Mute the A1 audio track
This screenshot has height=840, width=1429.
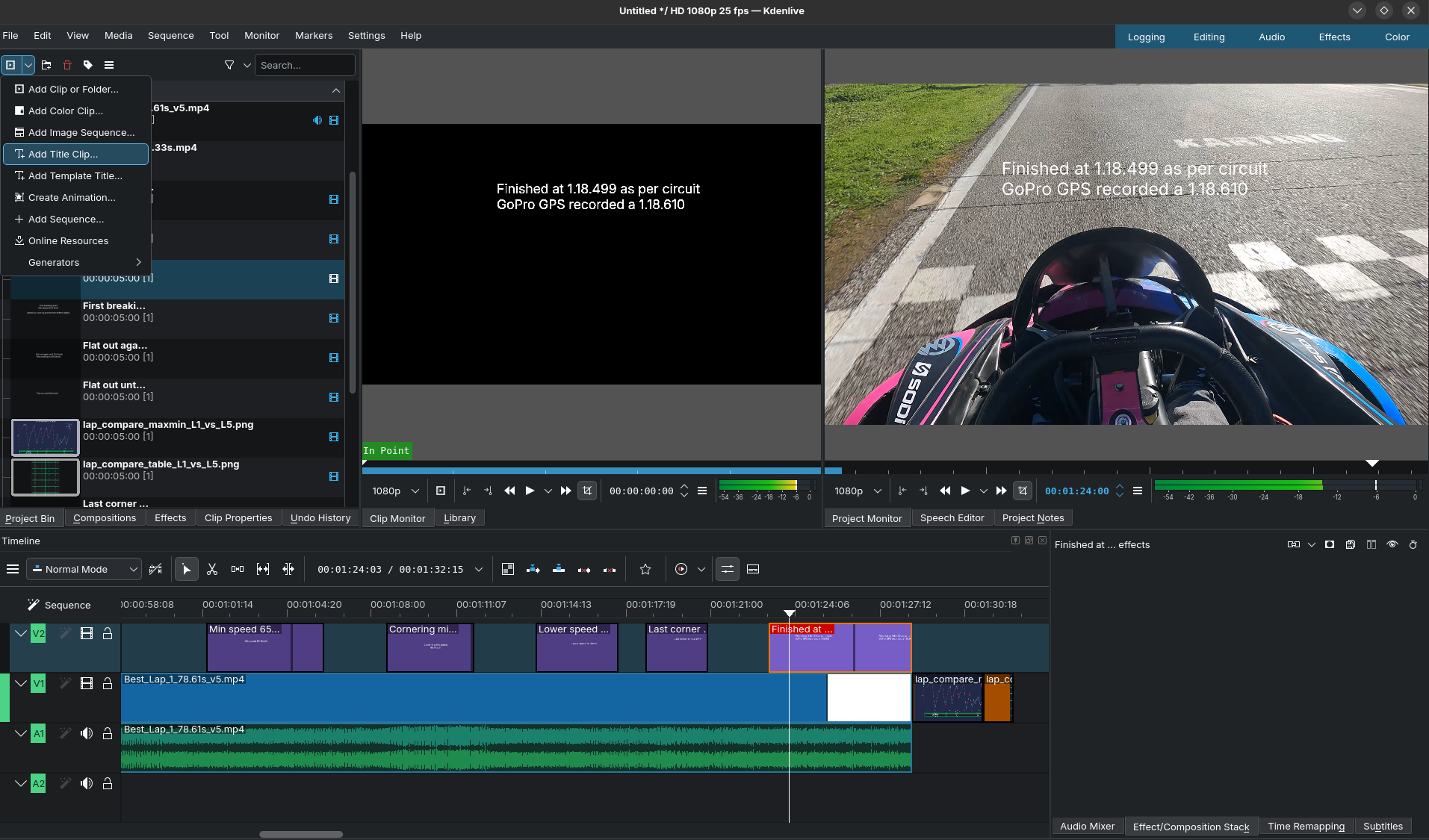point(87,734)
